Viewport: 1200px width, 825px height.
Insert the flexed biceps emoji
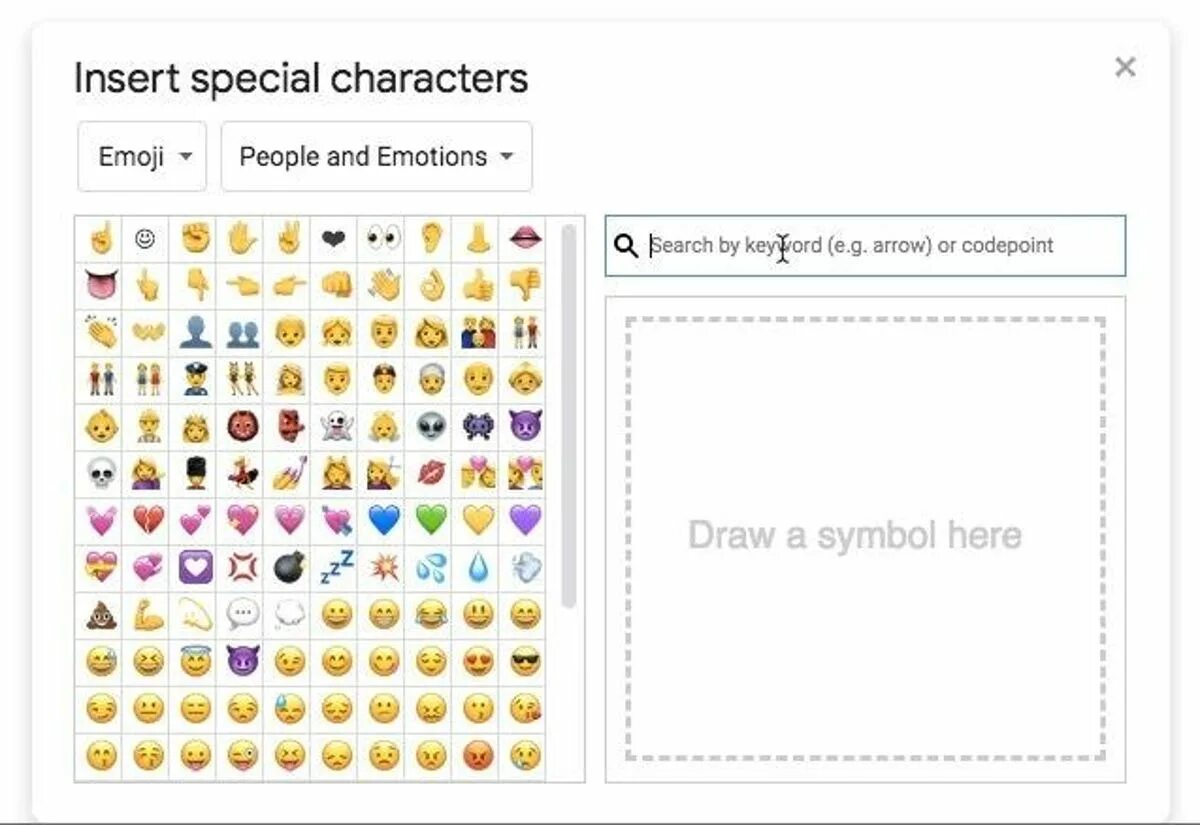tap(147, 615)
